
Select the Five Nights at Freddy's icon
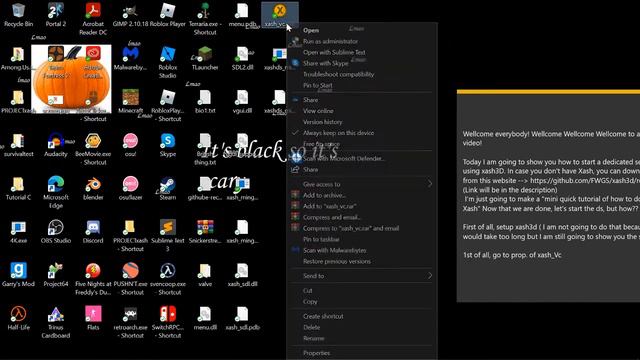click(93, 279)
